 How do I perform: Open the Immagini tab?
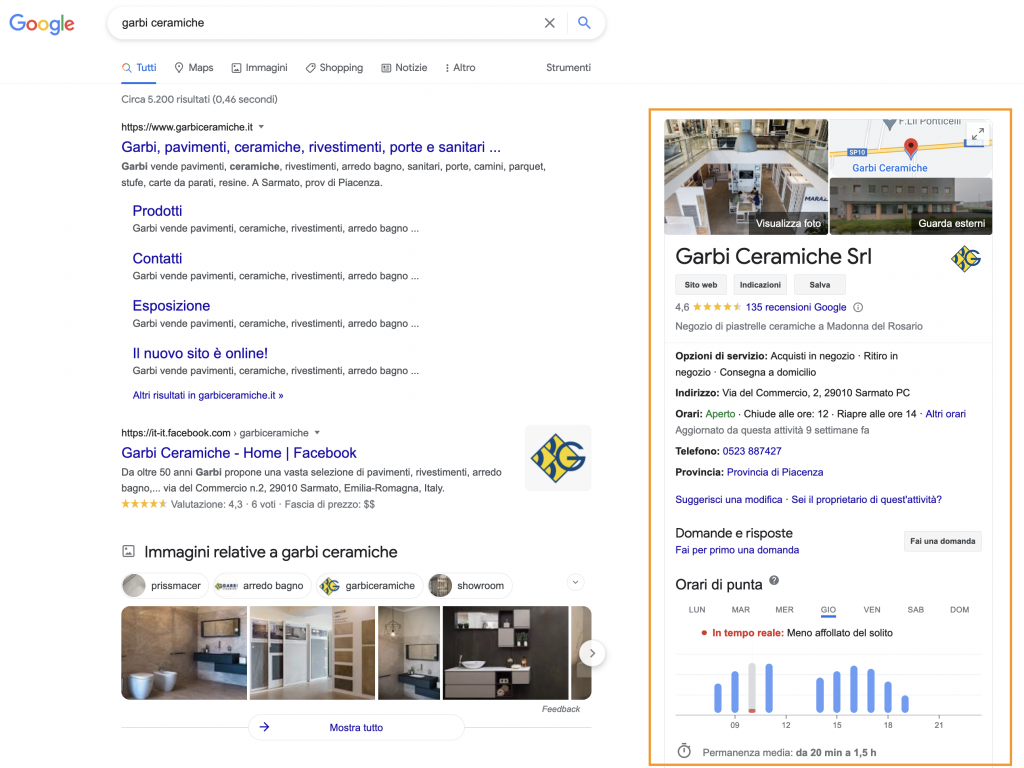pyautogui.click(x=259, y=68)
